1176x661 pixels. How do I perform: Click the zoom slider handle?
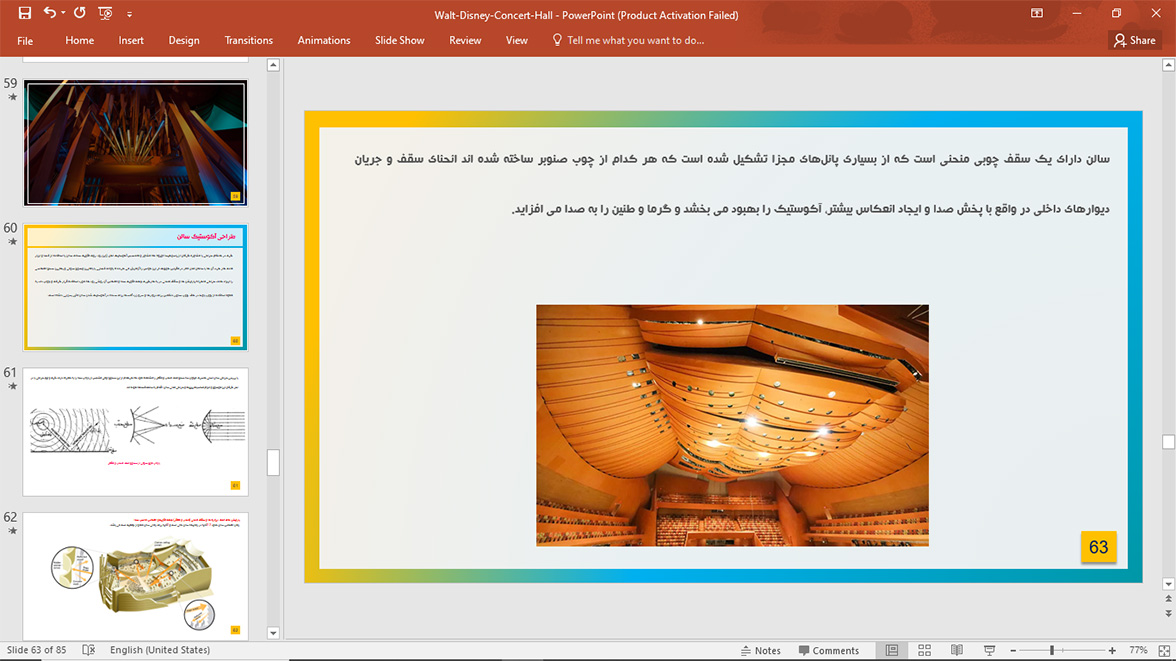(1052, 650)
